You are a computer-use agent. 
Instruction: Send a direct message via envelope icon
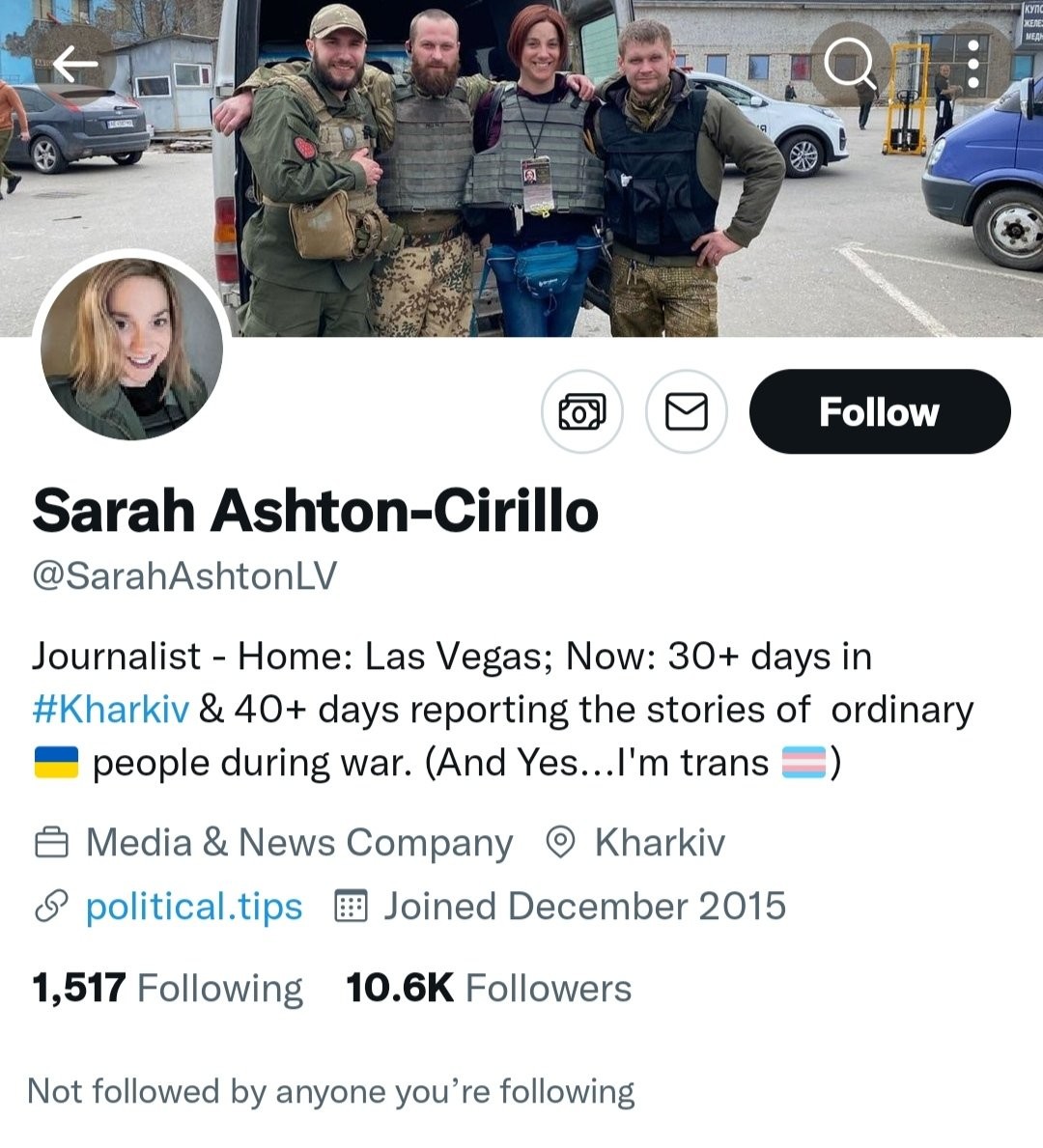(x=687, y=411)
